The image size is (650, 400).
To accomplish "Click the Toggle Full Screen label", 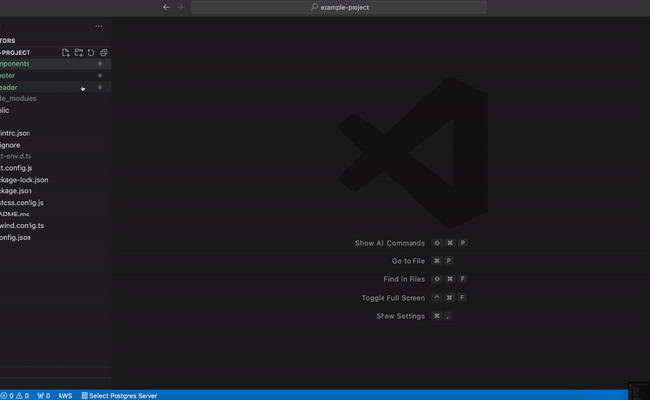I will click(393, 298).
